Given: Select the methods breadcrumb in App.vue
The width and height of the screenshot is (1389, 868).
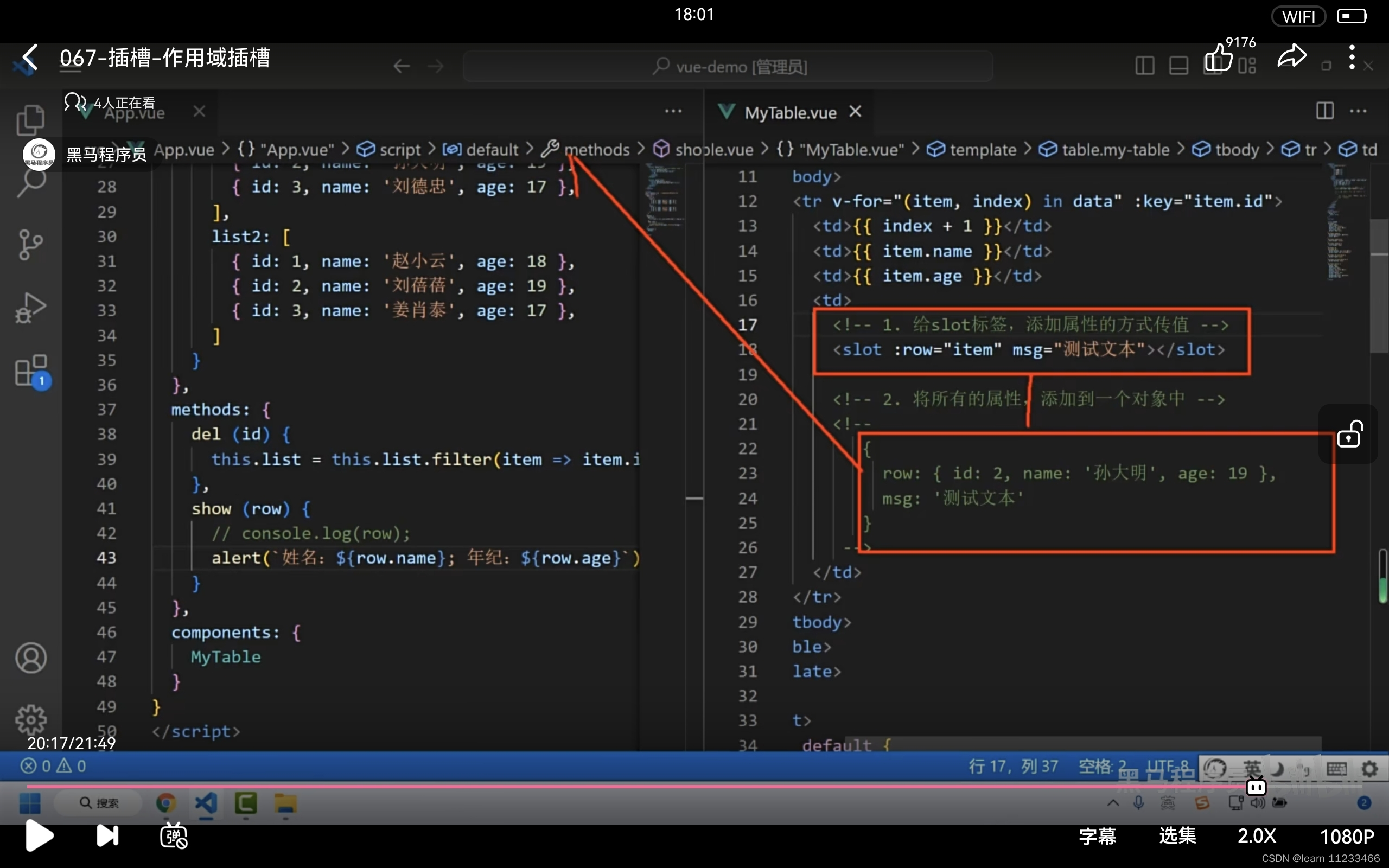Looking at the screenshot, I should 585,150.
